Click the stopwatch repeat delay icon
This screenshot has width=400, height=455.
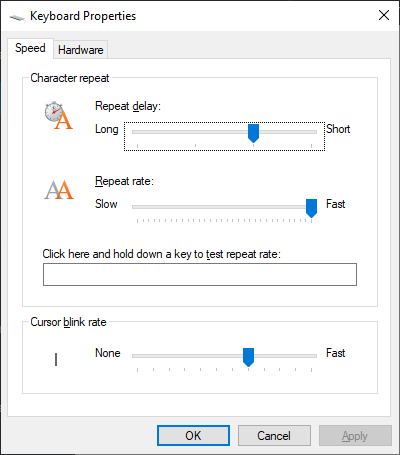(x=58, y=115)
